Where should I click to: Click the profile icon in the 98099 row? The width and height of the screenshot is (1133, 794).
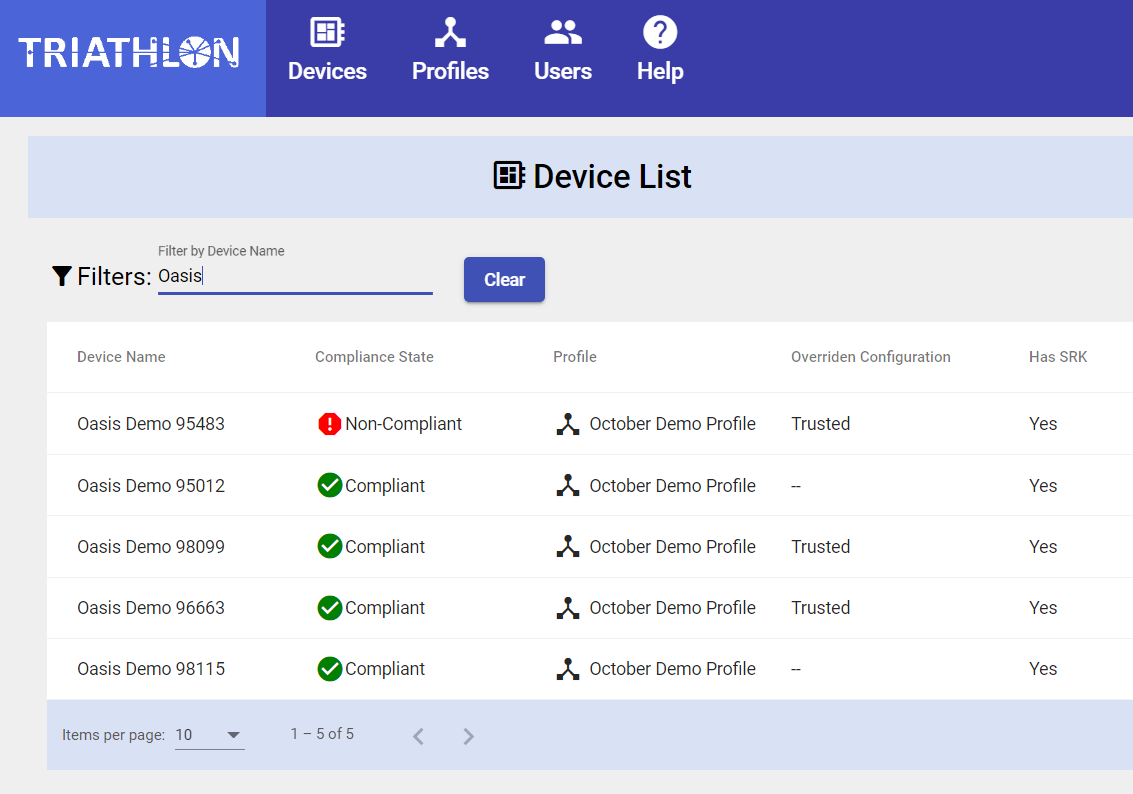(x=568, y=547)
